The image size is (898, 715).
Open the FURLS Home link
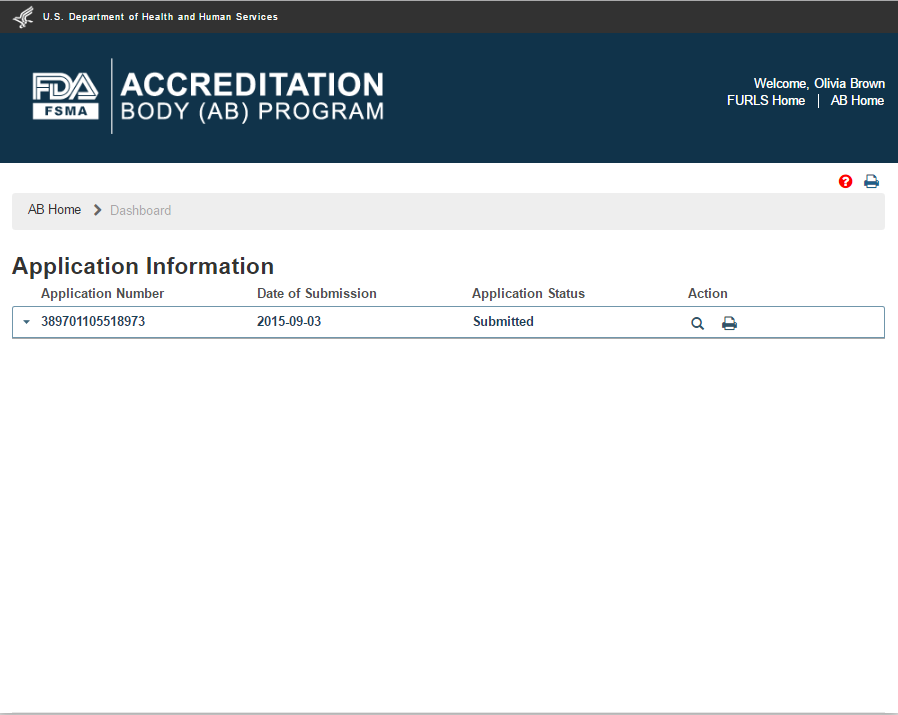766,101
